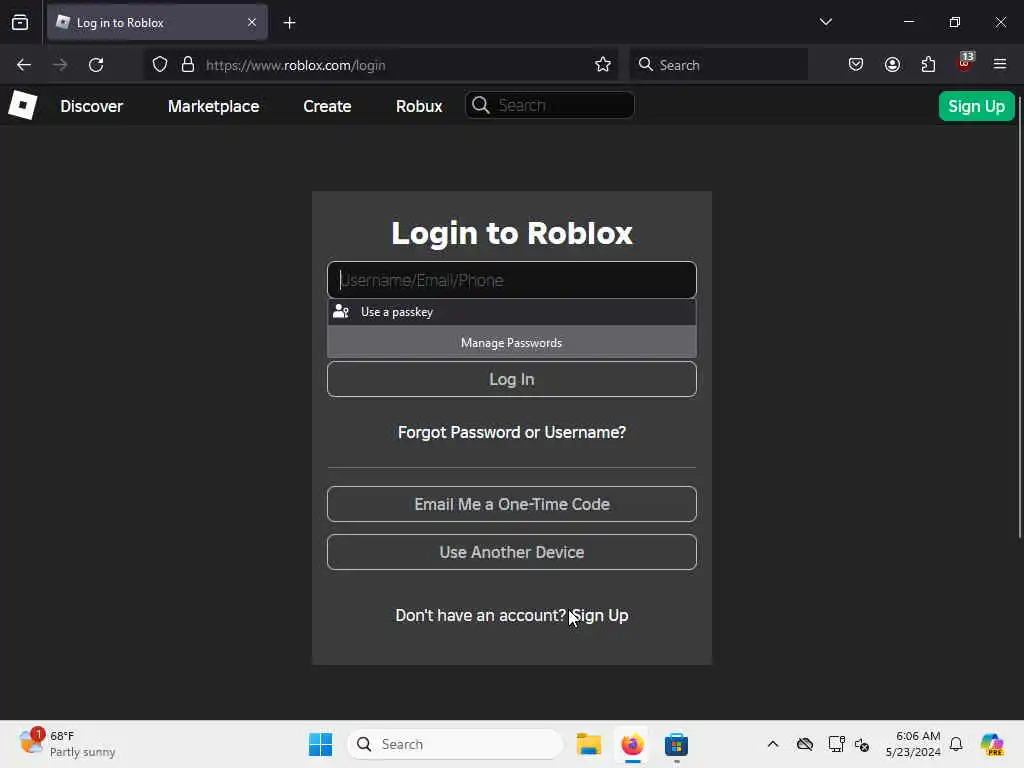1024x768 pixels.
Task: Expand the list all tabs chevron
Action: 825,22
